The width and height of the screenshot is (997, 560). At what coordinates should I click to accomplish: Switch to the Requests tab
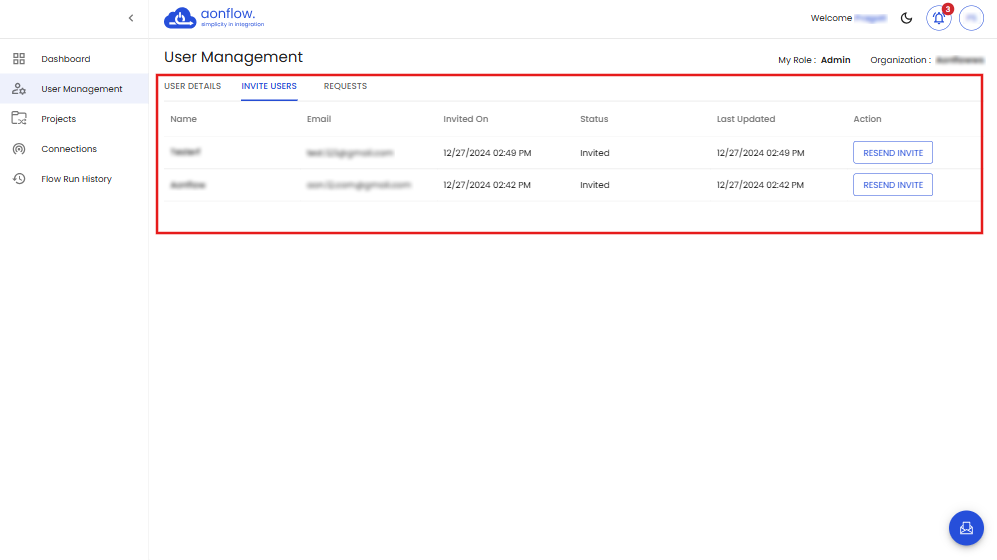[x=345, y=86]
